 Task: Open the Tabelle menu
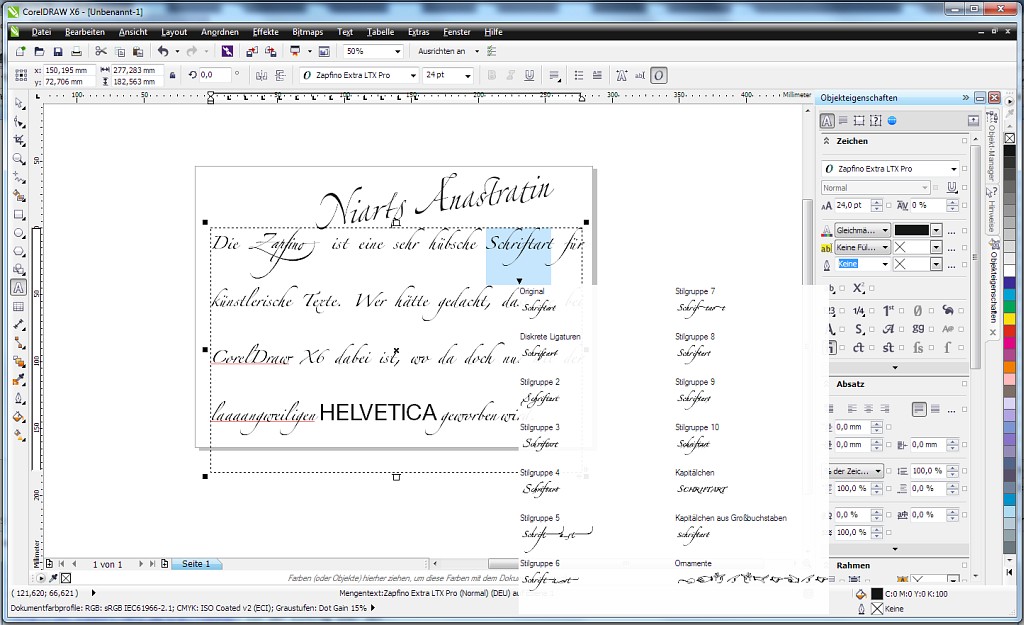click(x=380, y=32)
